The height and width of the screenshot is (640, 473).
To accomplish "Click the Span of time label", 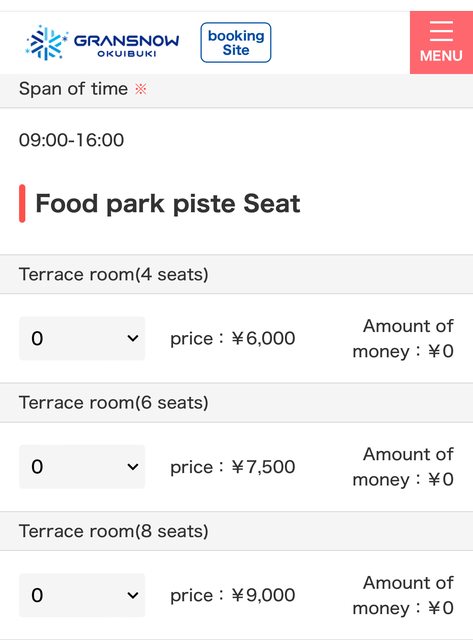I will pyautogui.click(x=73, y=89).
